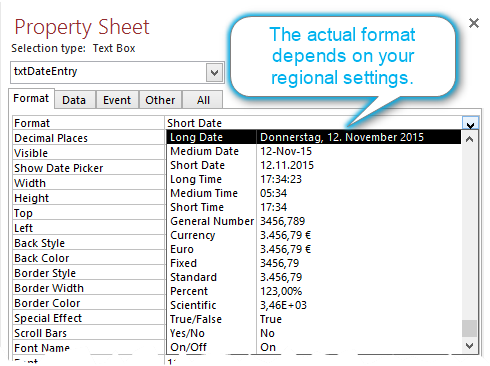Click the Top property label

pos(23,213)
